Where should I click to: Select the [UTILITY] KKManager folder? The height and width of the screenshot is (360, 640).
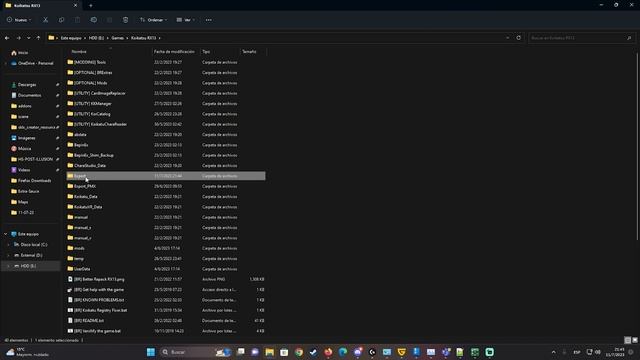[x=166, y=104]
